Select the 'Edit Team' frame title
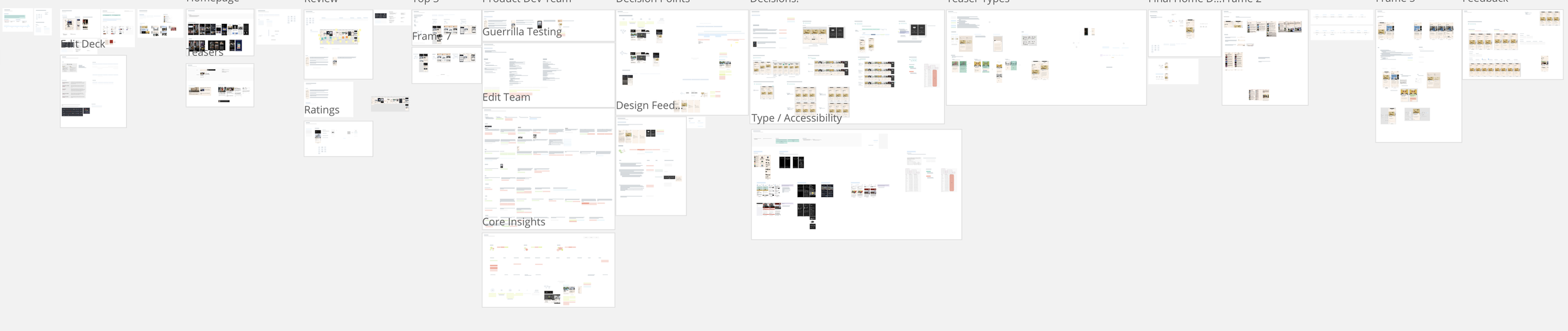This screenshot has width=1568, height=331. (x=506, y=97)
